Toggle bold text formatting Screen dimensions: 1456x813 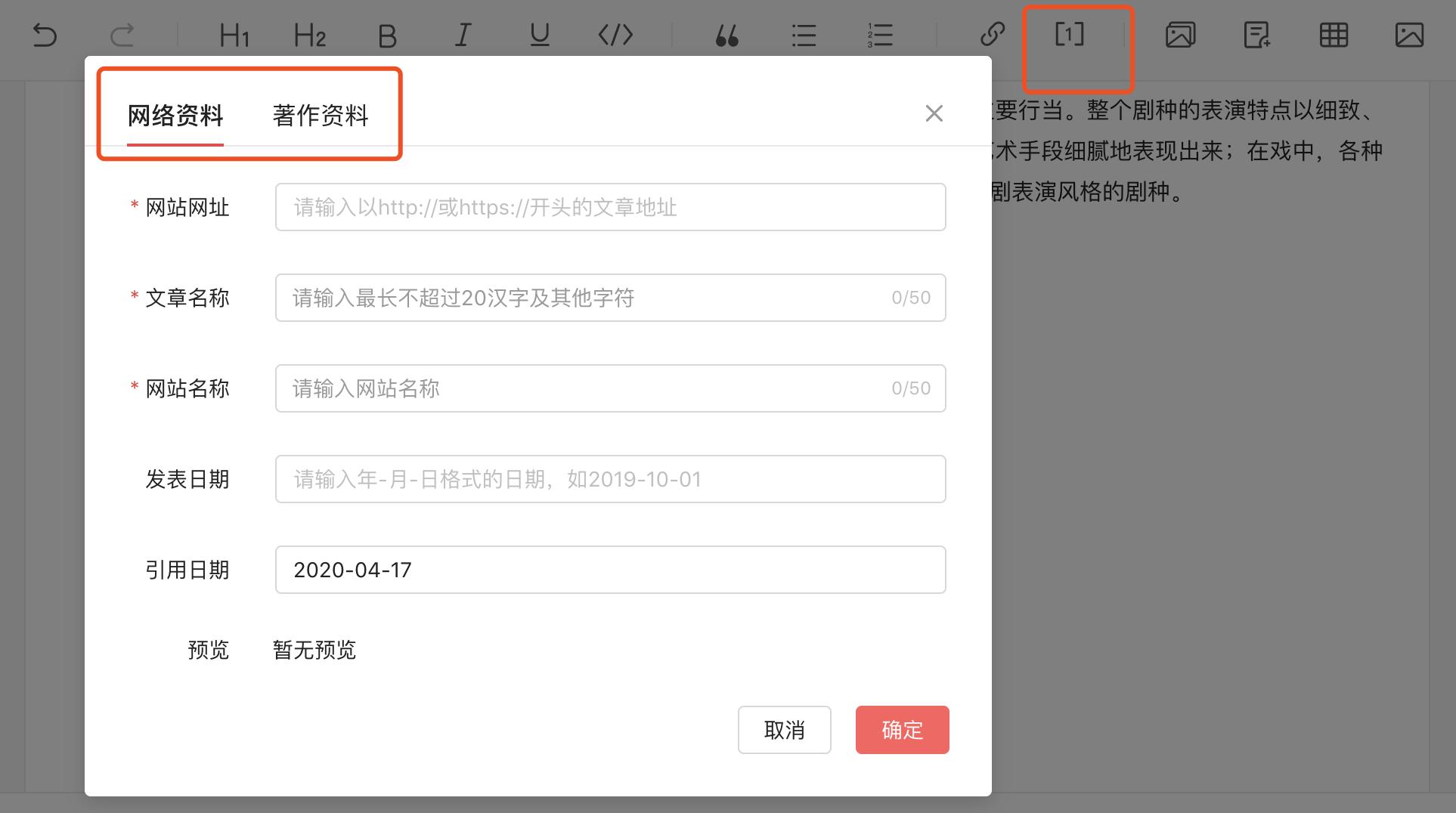coord(387,36)
